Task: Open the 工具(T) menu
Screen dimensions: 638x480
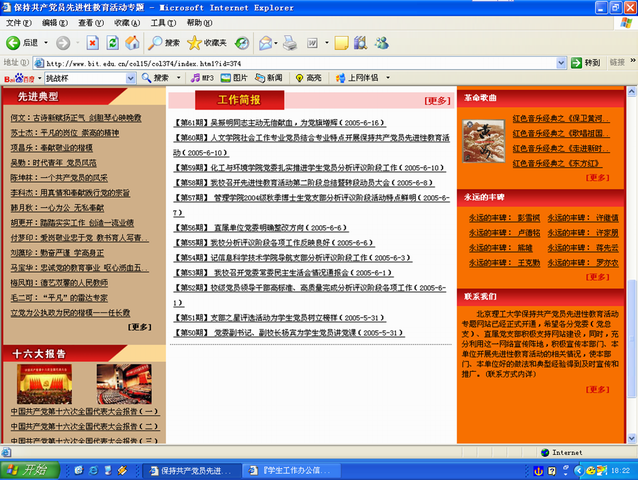Action: pyautogui.click(x=163, y=22)
